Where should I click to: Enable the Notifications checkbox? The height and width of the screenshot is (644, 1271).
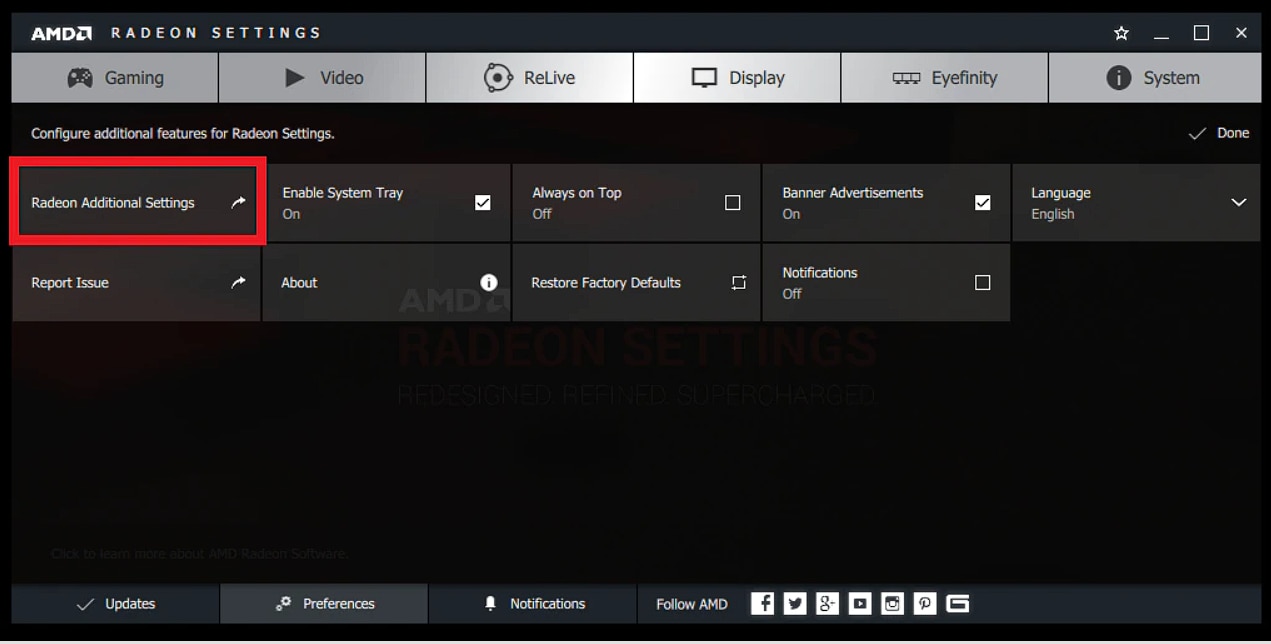983,283
